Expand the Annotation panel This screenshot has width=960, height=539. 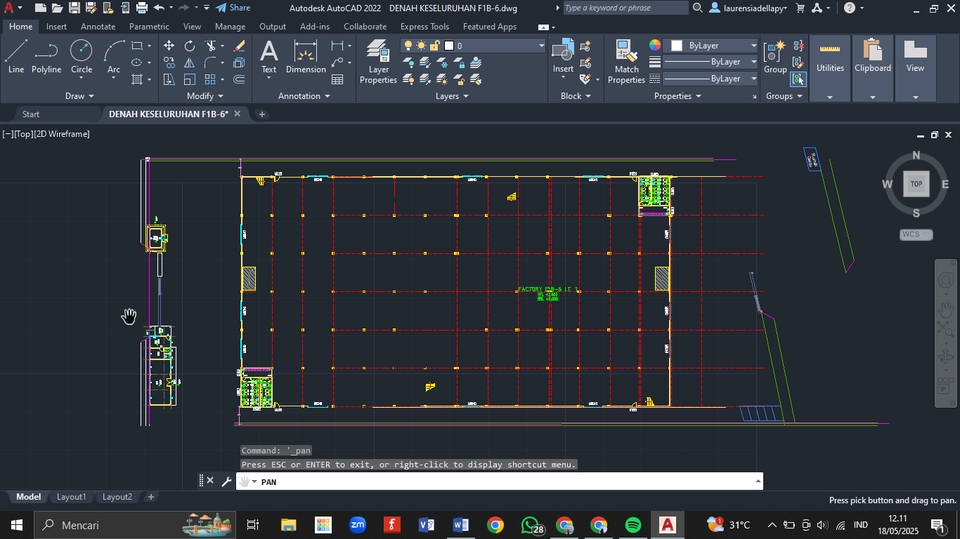click(x=304, y=96)
